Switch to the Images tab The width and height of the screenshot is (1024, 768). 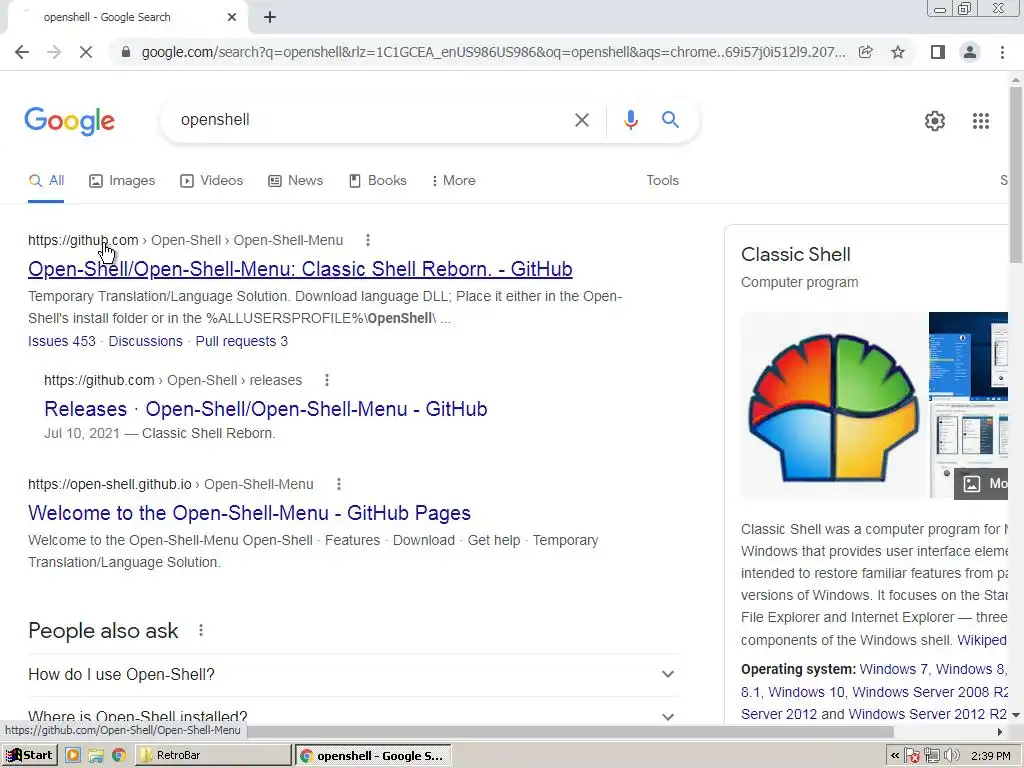point(122,181)
